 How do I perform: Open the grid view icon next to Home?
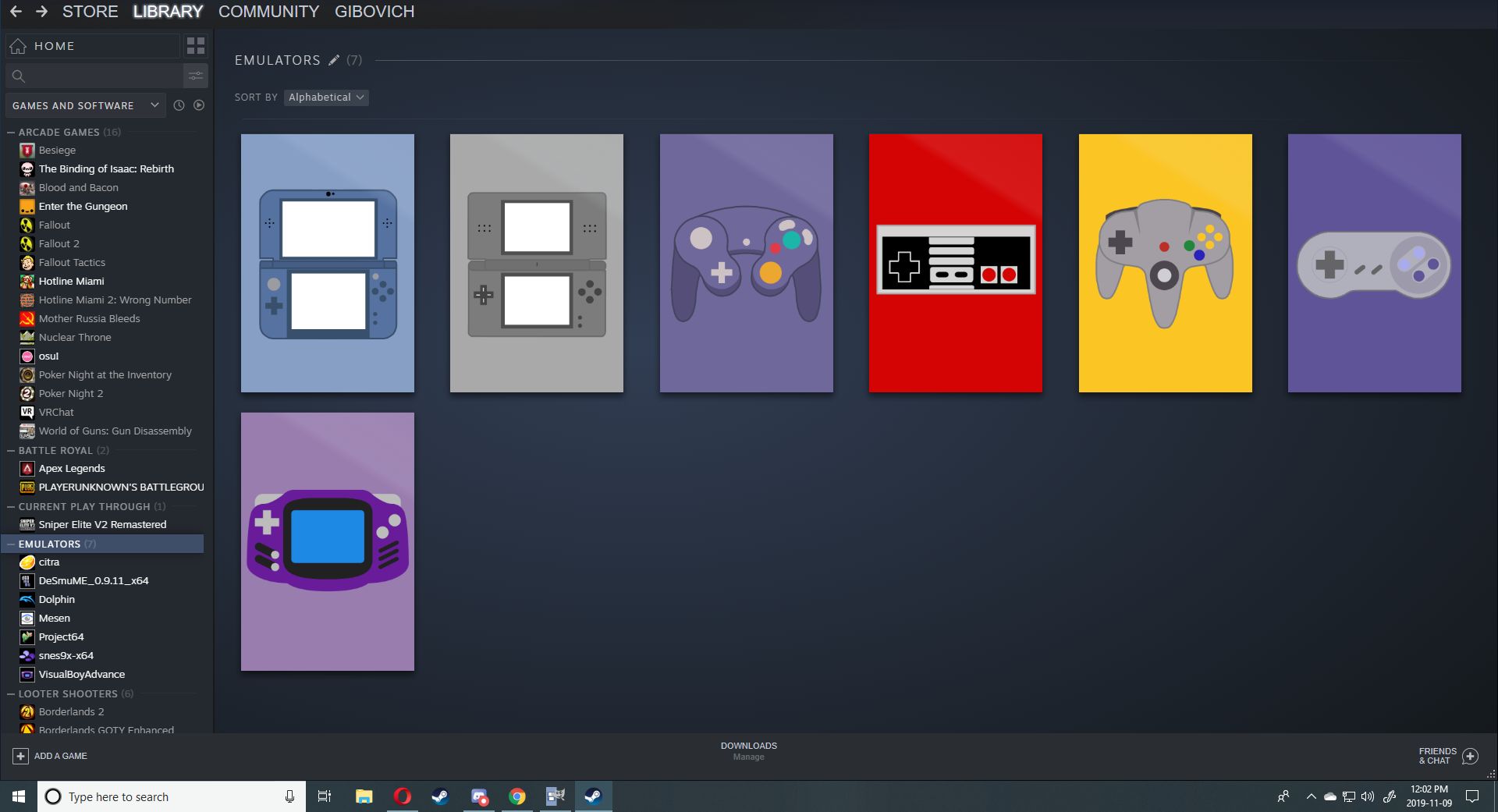195,45
